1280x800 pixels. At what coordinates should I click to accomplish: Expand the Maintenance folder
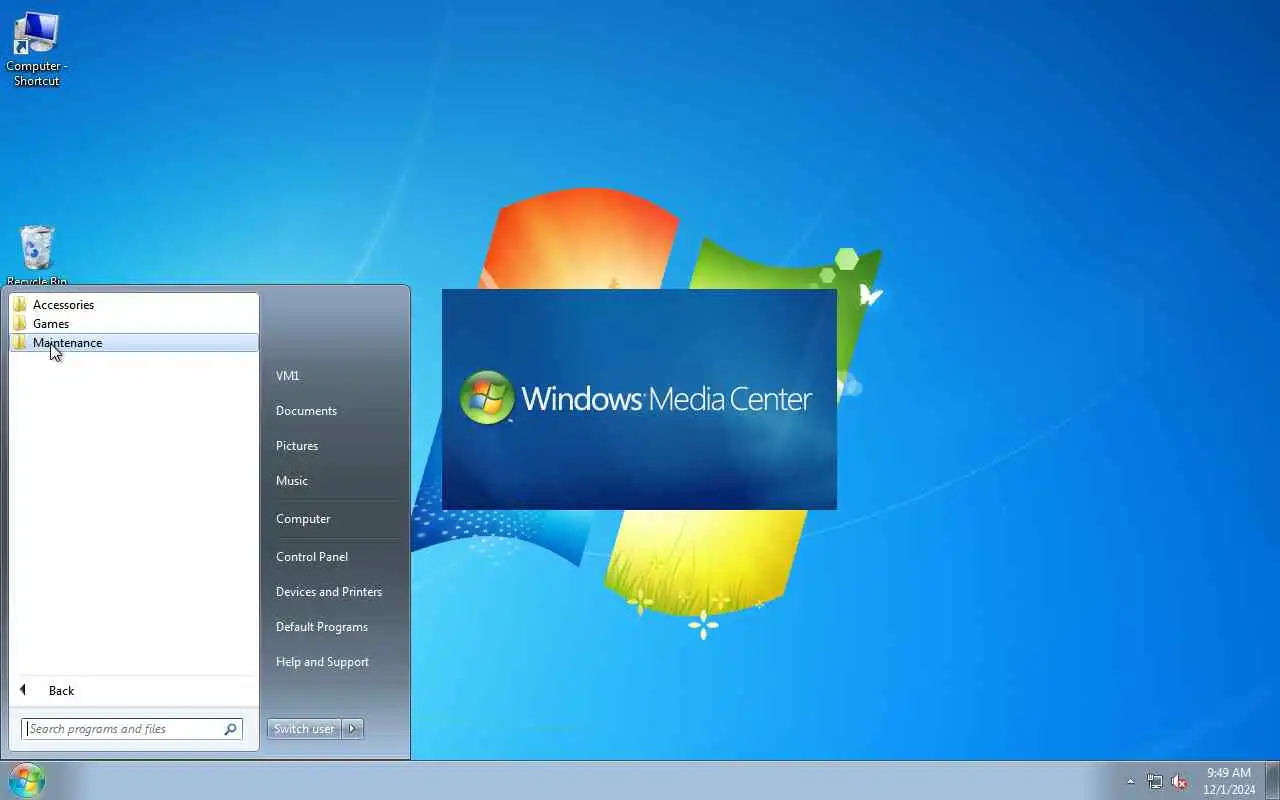pyautogui.click(x=133, y=342)
